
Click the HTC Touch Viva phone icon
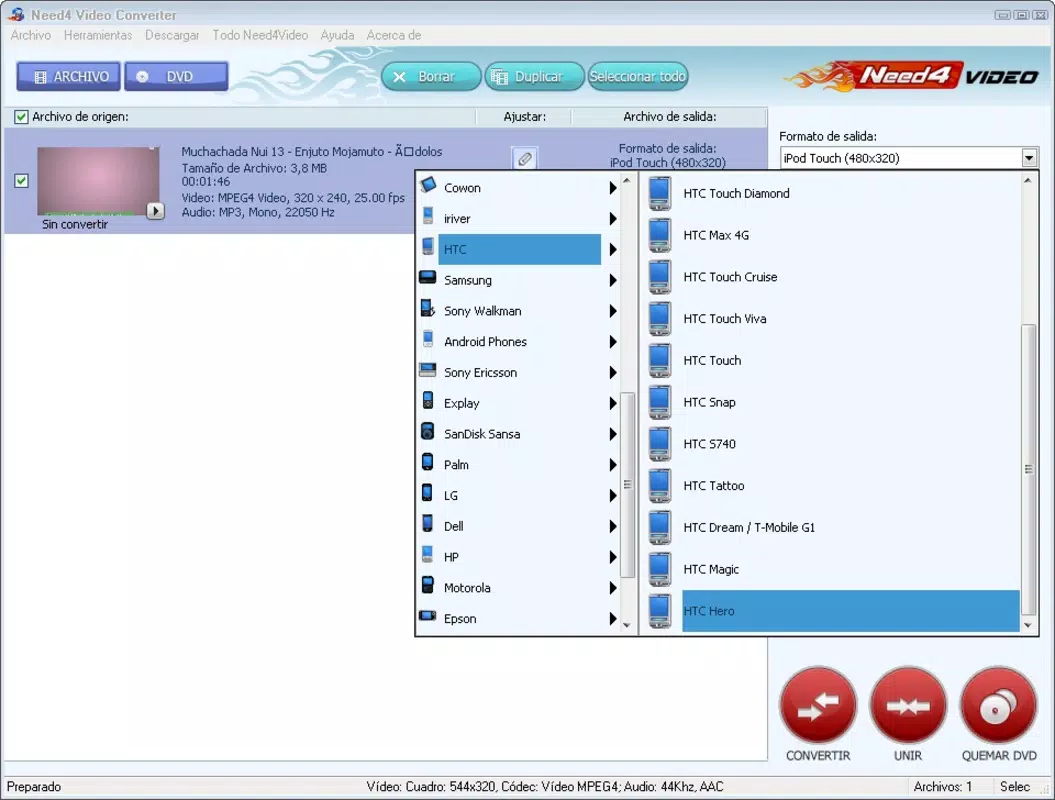(x=660, y=319)
